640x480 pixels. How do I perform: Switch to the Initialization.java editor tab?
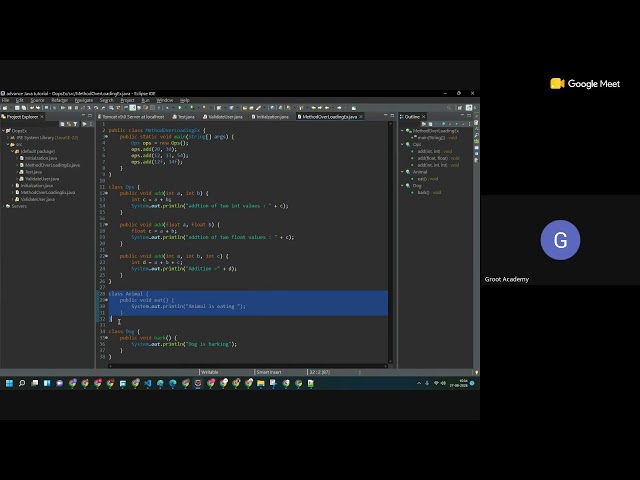click(x=270, y=117)
